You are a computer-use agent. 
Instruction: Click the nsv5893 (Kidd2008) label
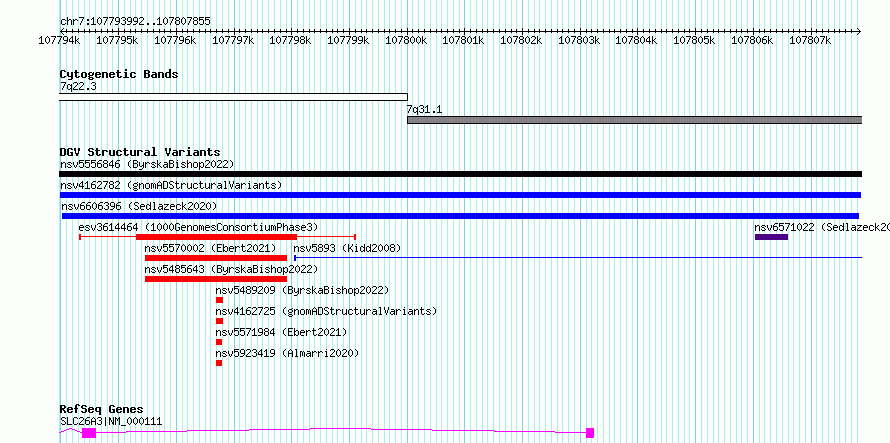pos(347,248)
